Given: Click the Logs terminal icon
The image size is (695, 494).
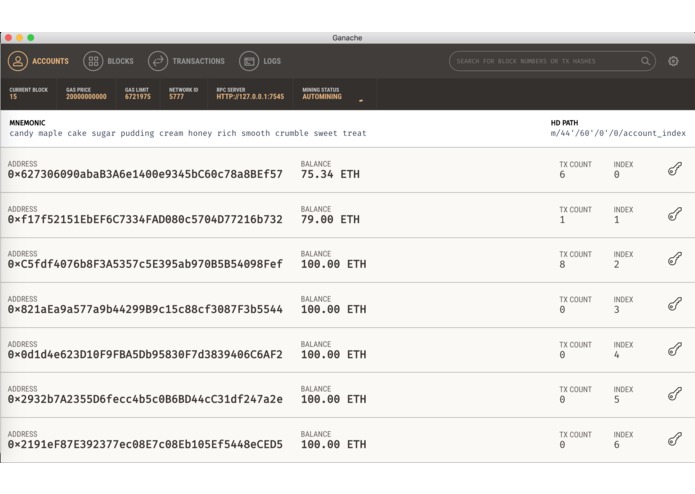Looking at the screenshot, I should (249, 61).
